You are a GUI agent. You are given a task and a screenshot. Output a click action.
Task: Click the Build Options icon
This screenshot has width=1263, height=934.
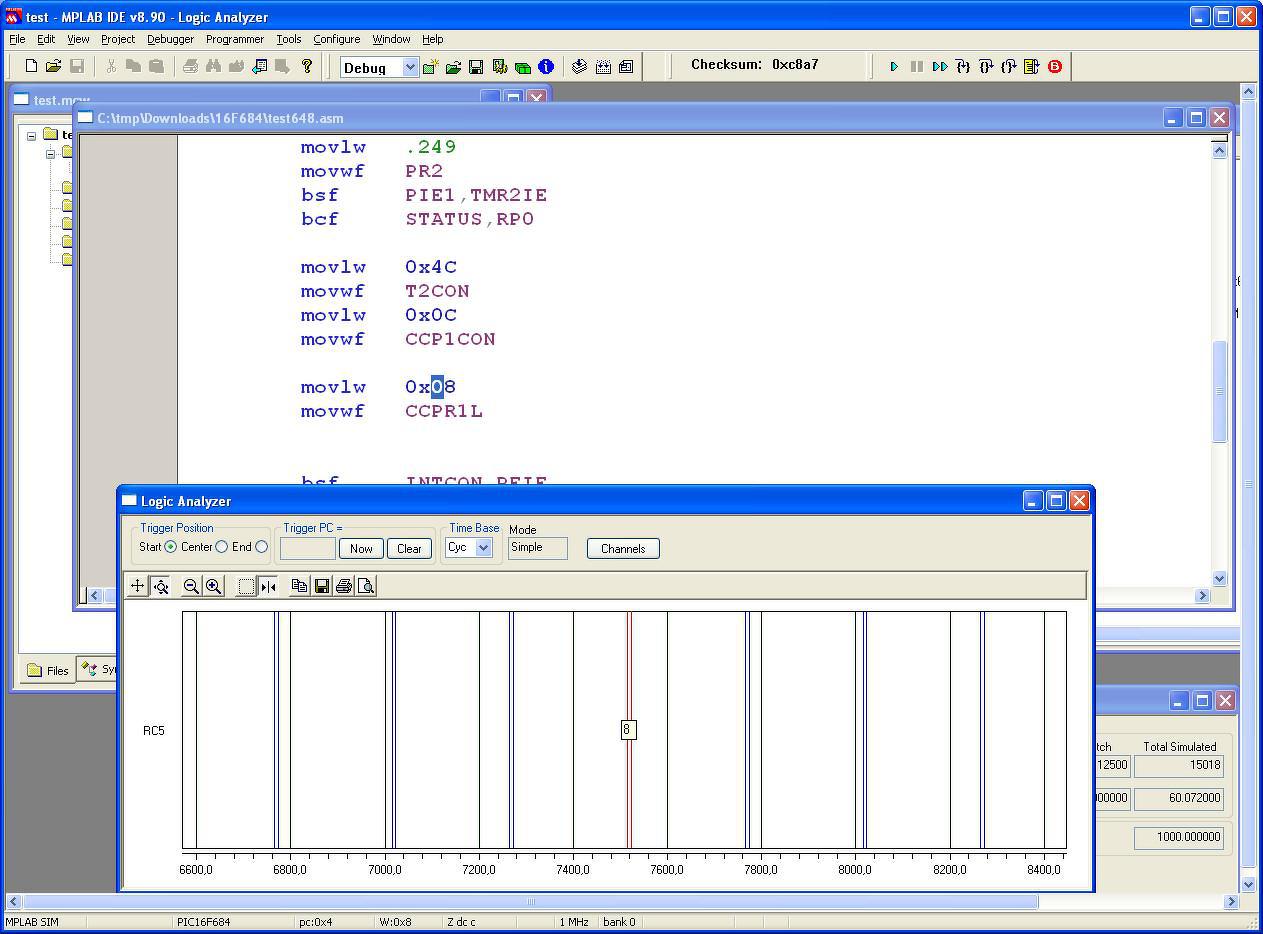tap(499, 67)
